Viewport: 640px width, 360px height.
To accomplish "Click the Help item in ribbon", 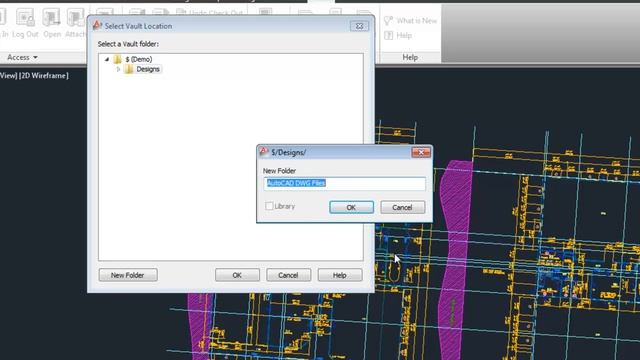I will [x=398, y=36].
